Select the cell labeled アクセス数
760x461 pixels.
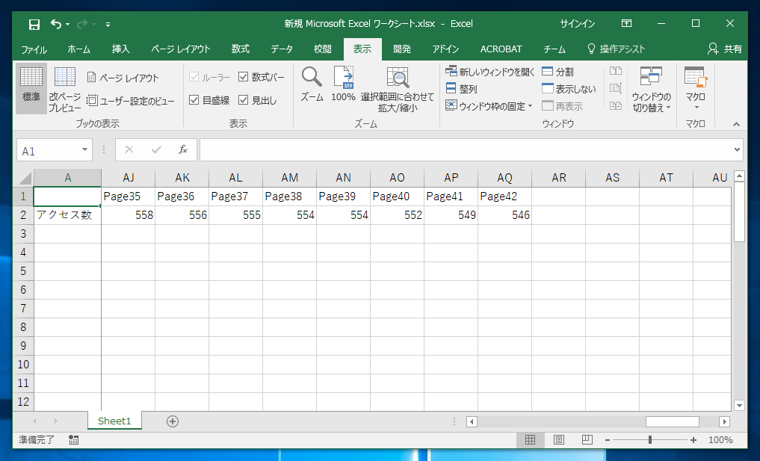[67, 215]
